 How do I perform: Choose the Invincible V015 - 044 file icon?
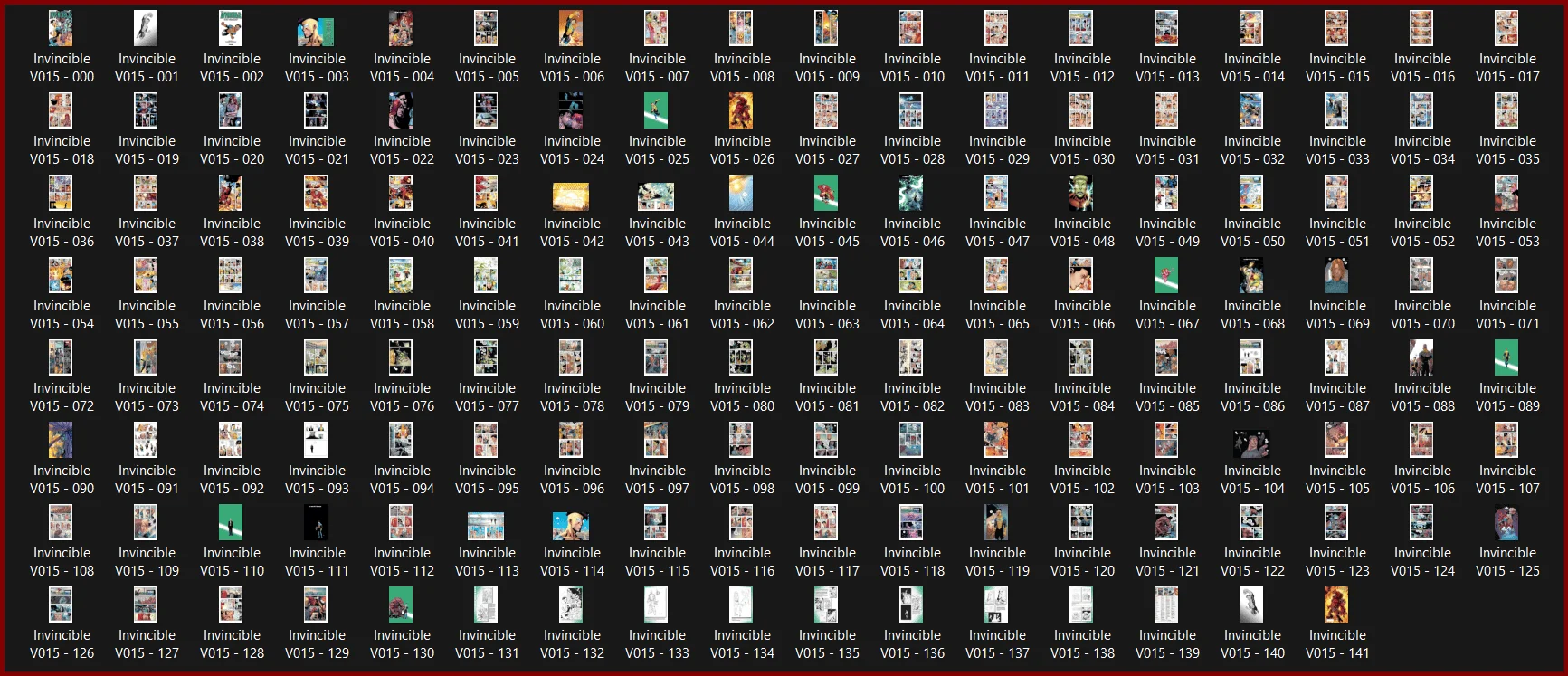tap(741, 194)
